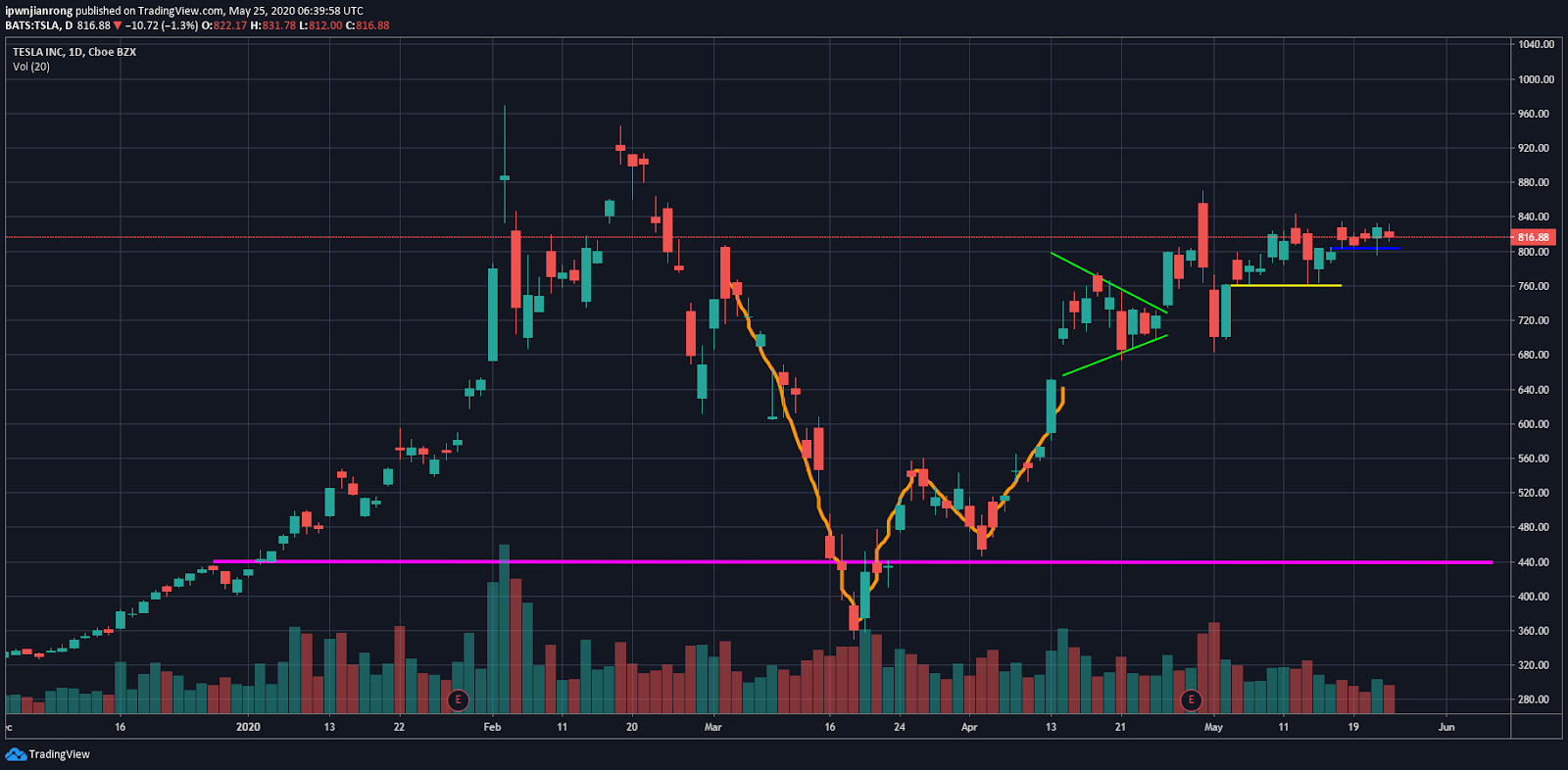This screenshot has width=1568, height=770.
Task: Click the 'Mar' date axis label
Action: click(713, 727)
